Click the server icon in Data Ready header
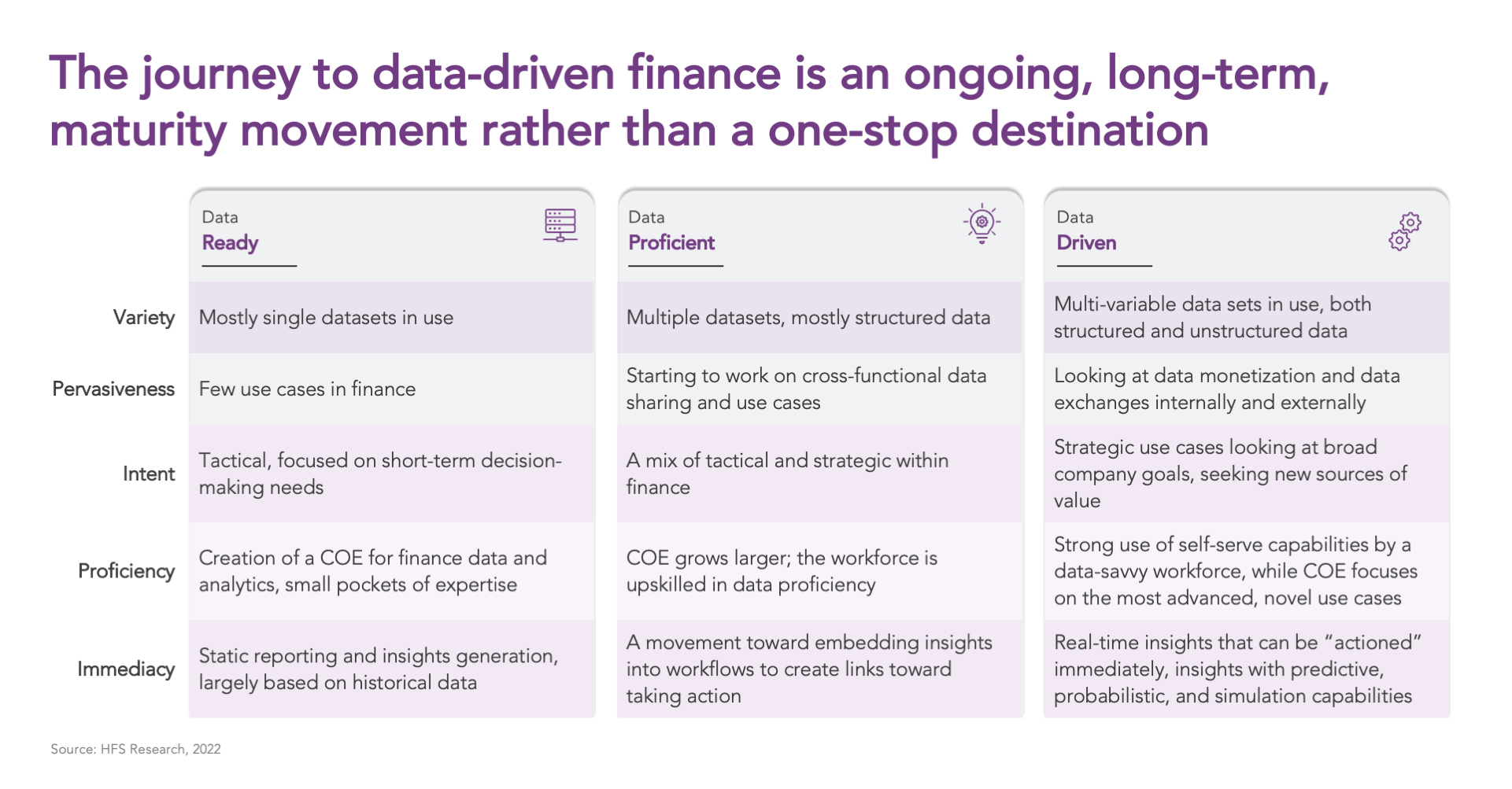Viewport: 1512px width, 789px height. [x=560, y=225]
